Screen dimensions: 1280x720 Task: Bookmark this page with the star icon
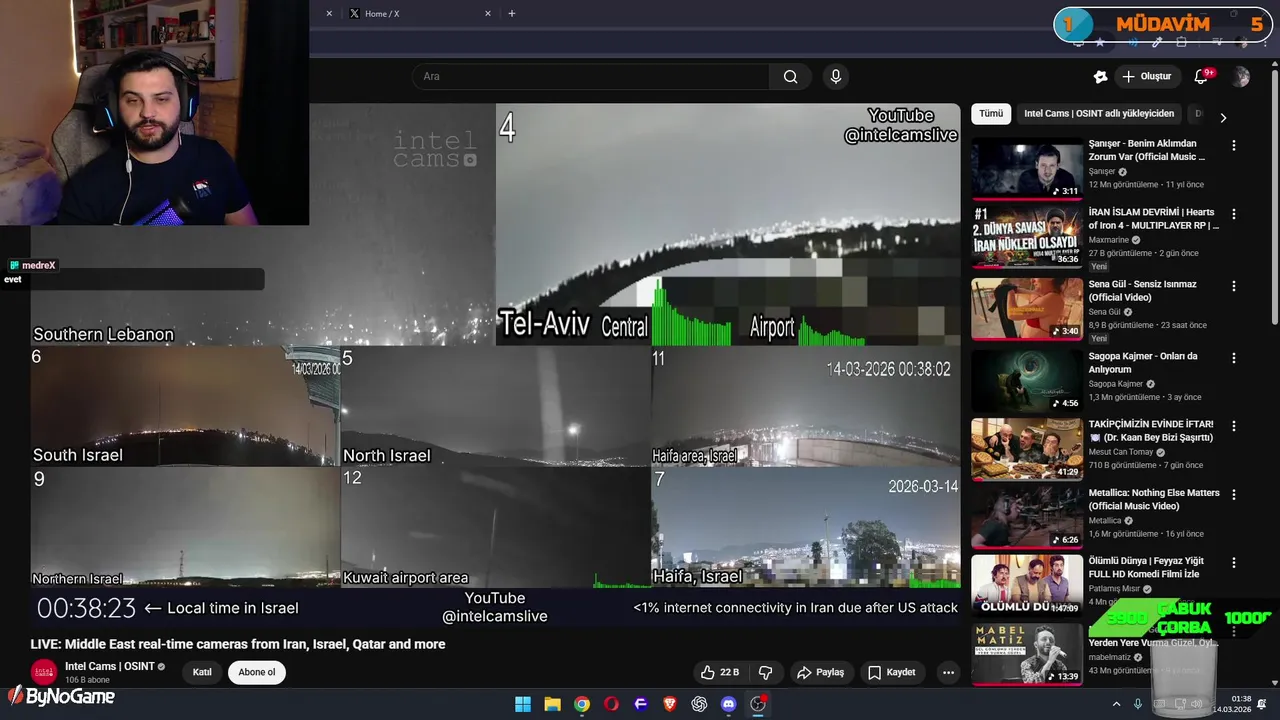[x=1100, y=43]
